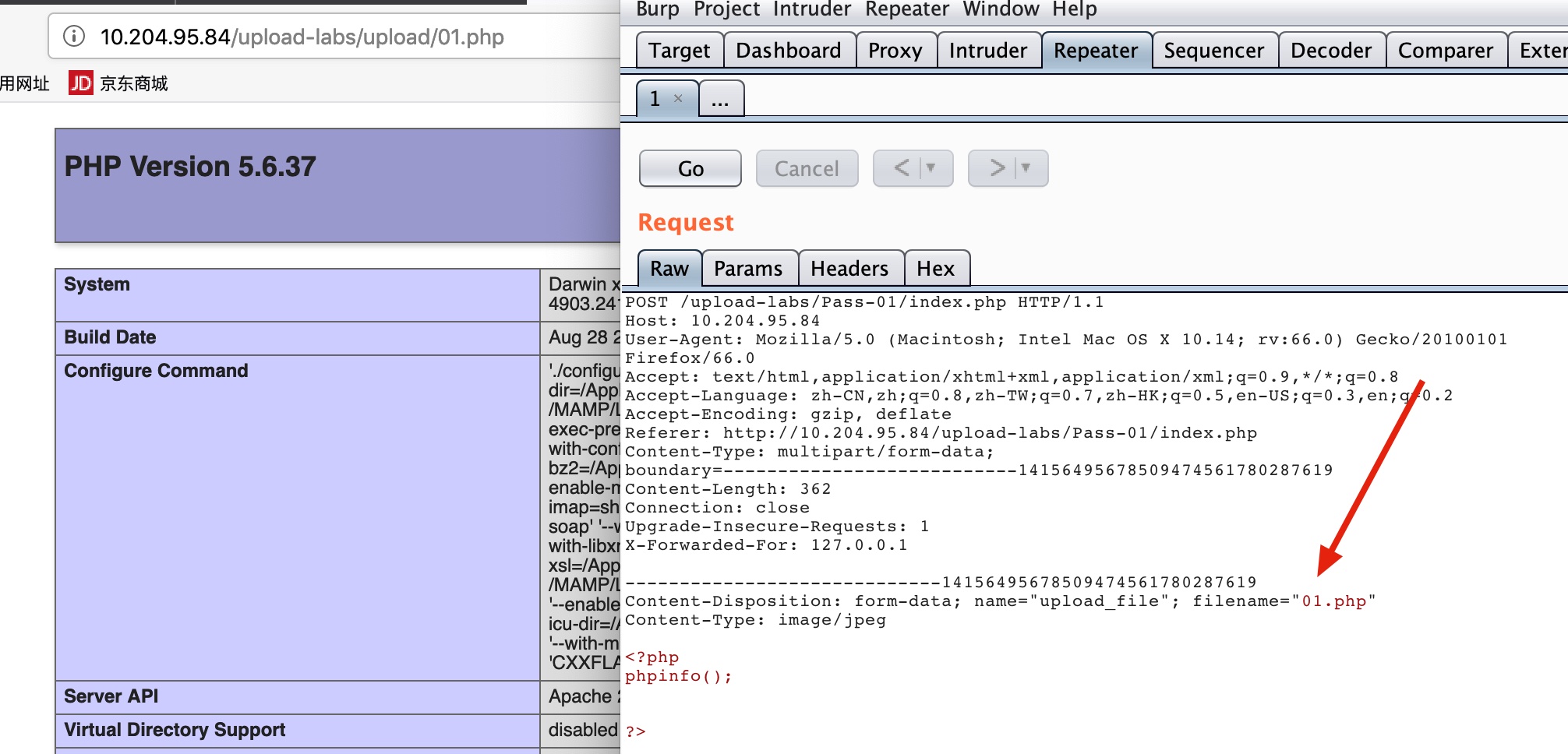Click the "phpinfo();" payload line
This screenshot has width=1568, height=754.
click(679, 676)
